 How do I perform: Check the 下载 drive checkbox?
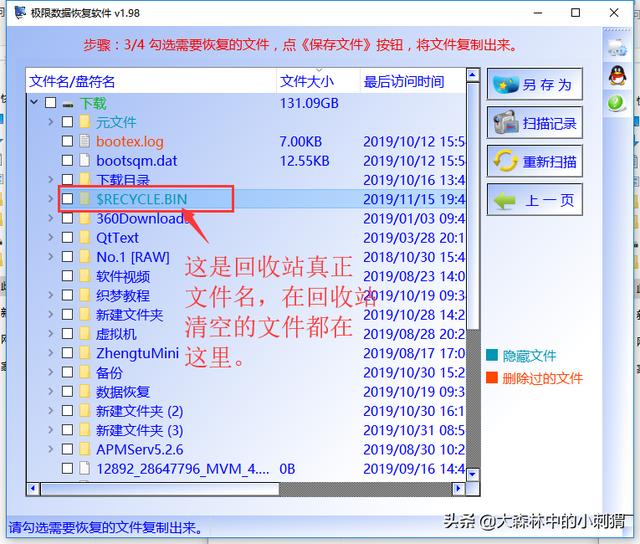coord(51,102)
